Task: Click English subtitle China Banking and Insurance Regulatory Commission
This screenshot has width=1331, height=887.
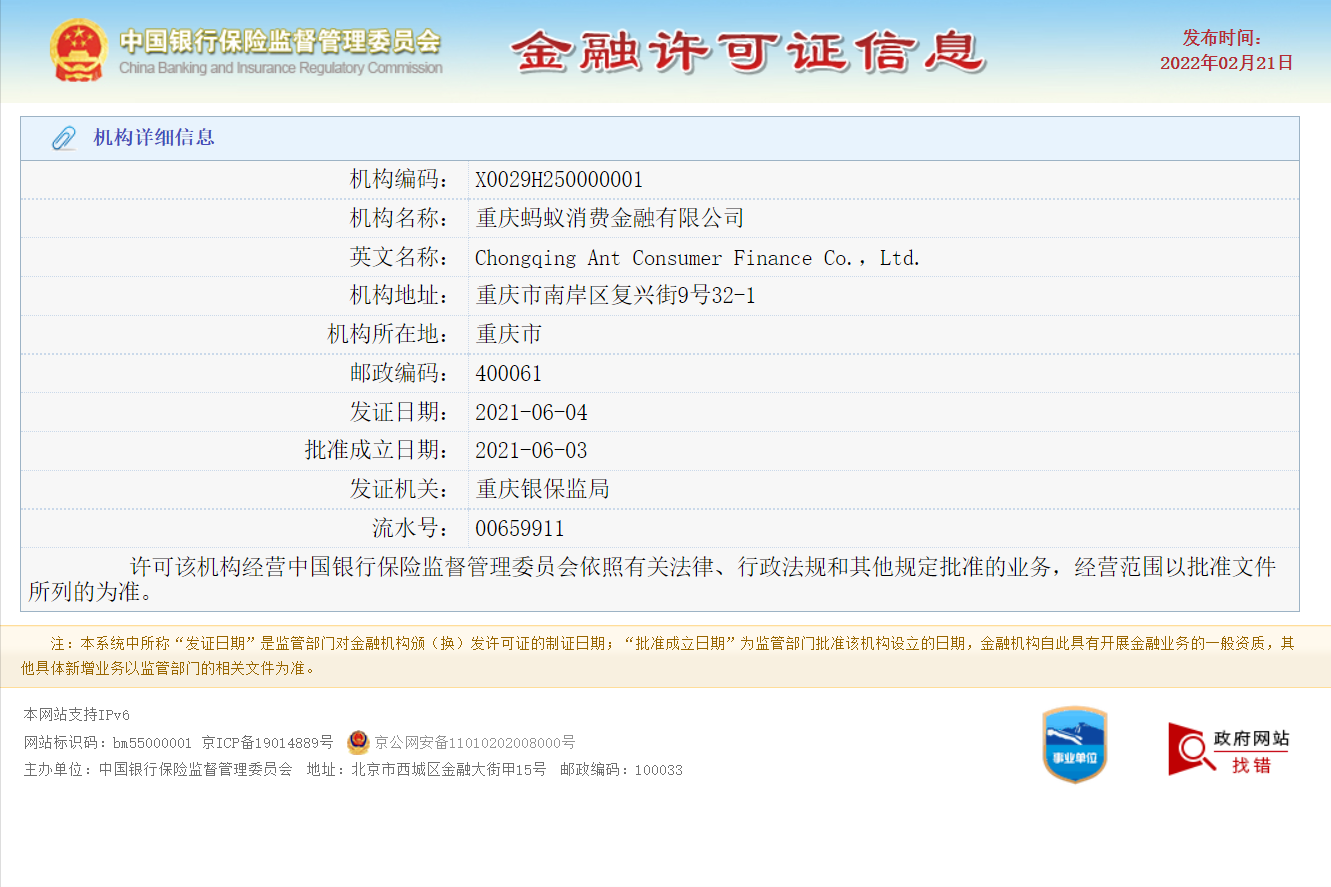Action: pos(280,68)
